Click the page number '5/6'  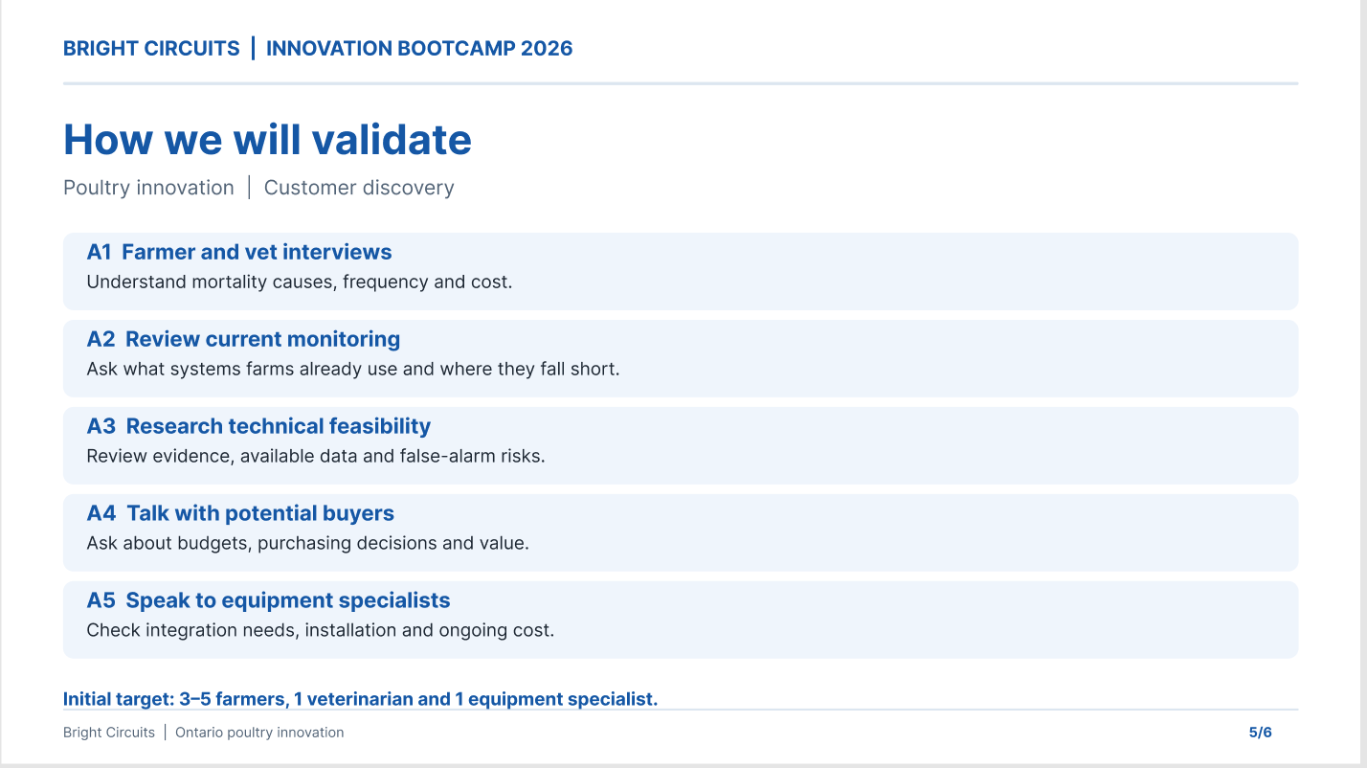point(1260,732)
